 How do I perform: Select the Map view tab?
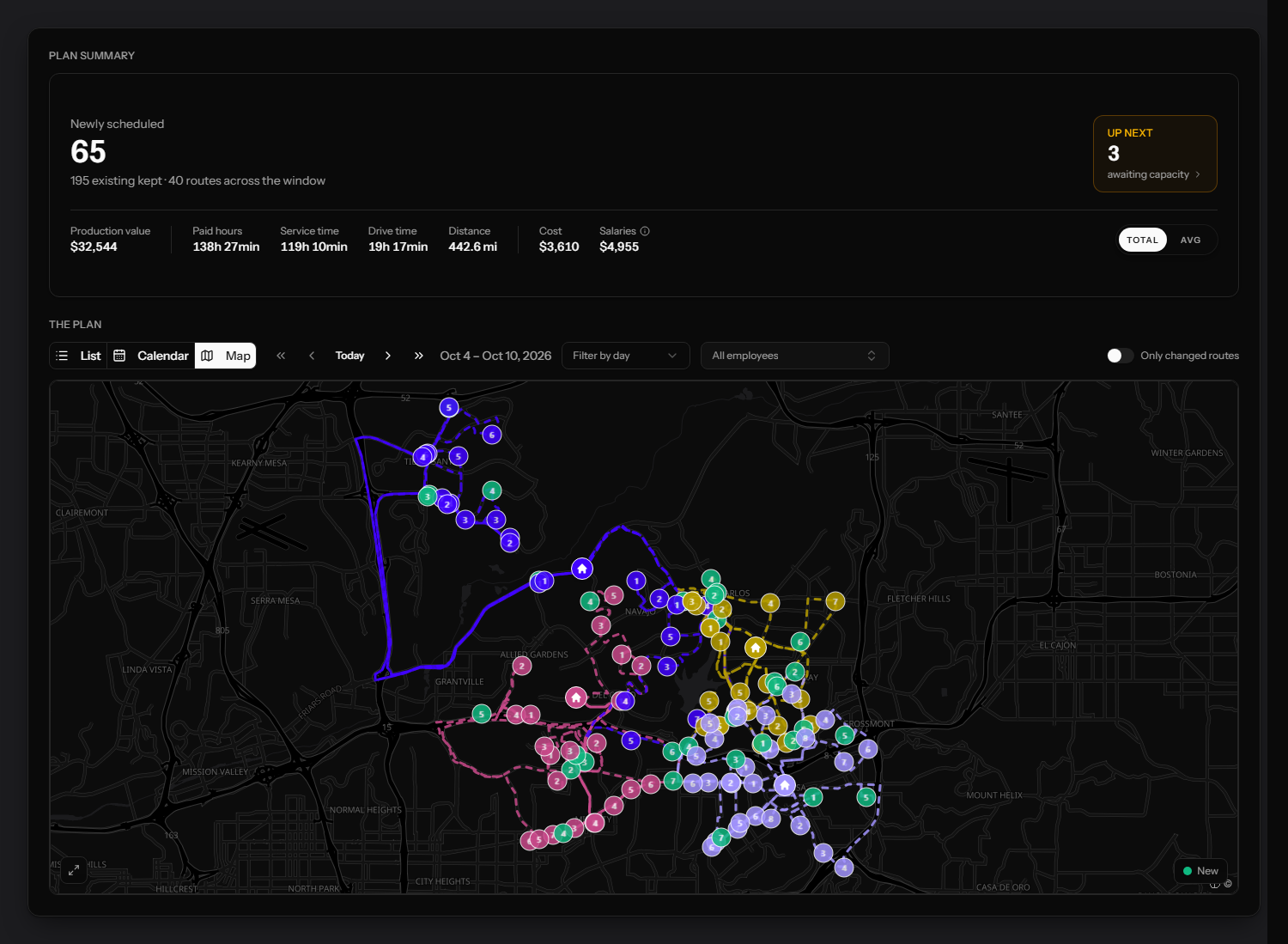point(226,356)
